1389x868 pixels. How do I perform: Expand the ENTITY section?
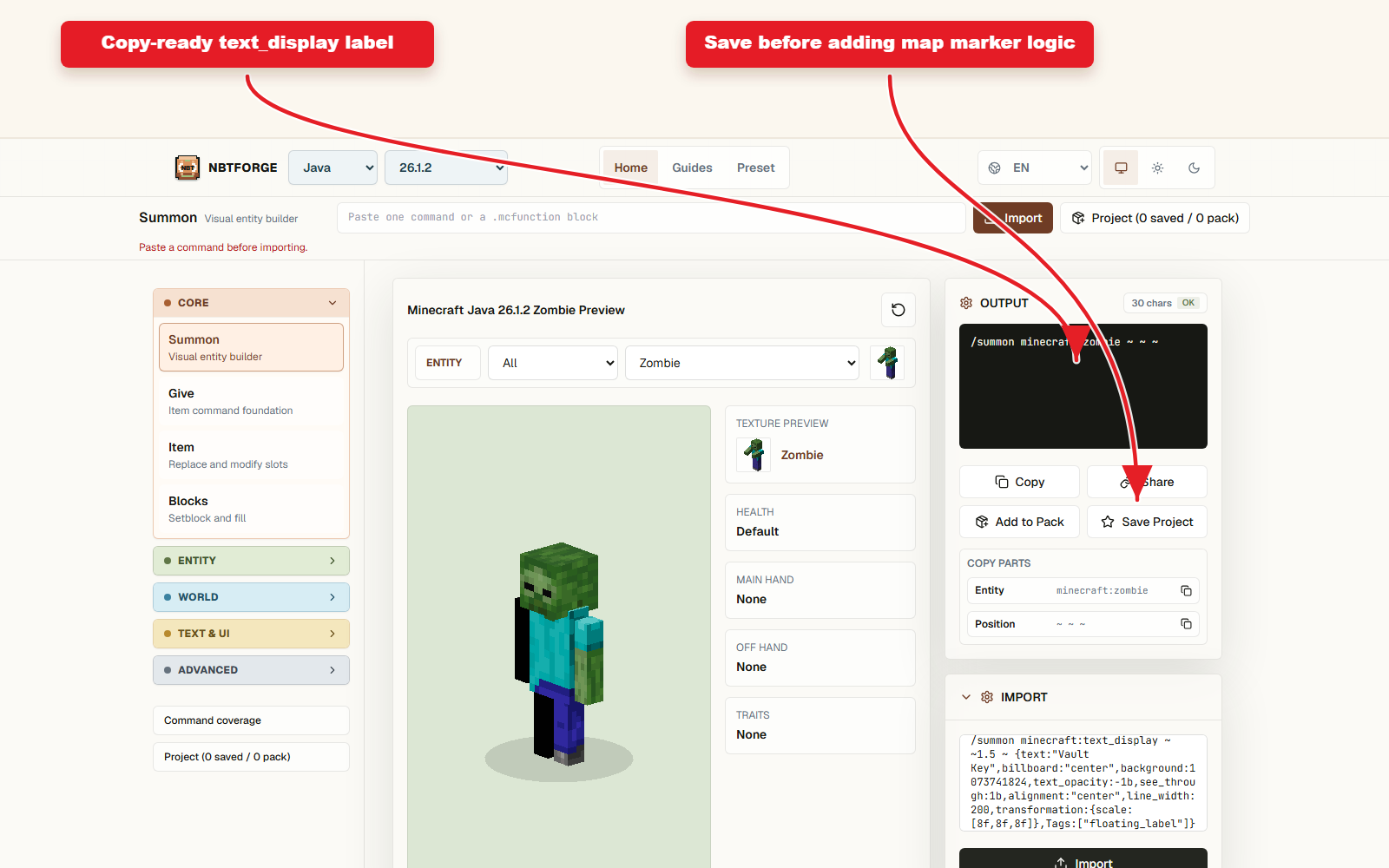pos(252,561)
